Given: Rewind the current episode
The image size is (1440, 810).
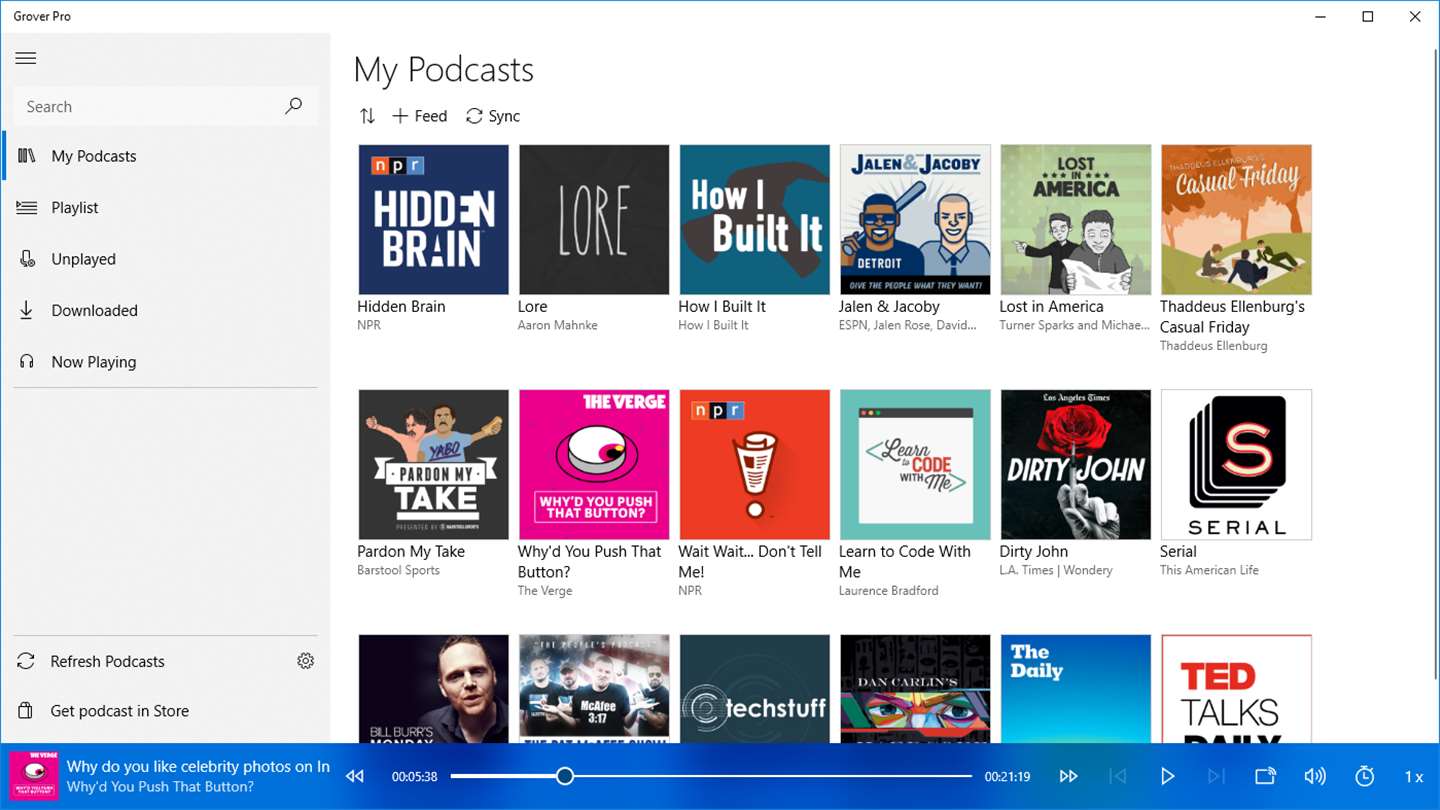Looking at the screenshot, I should click(355, 776).
